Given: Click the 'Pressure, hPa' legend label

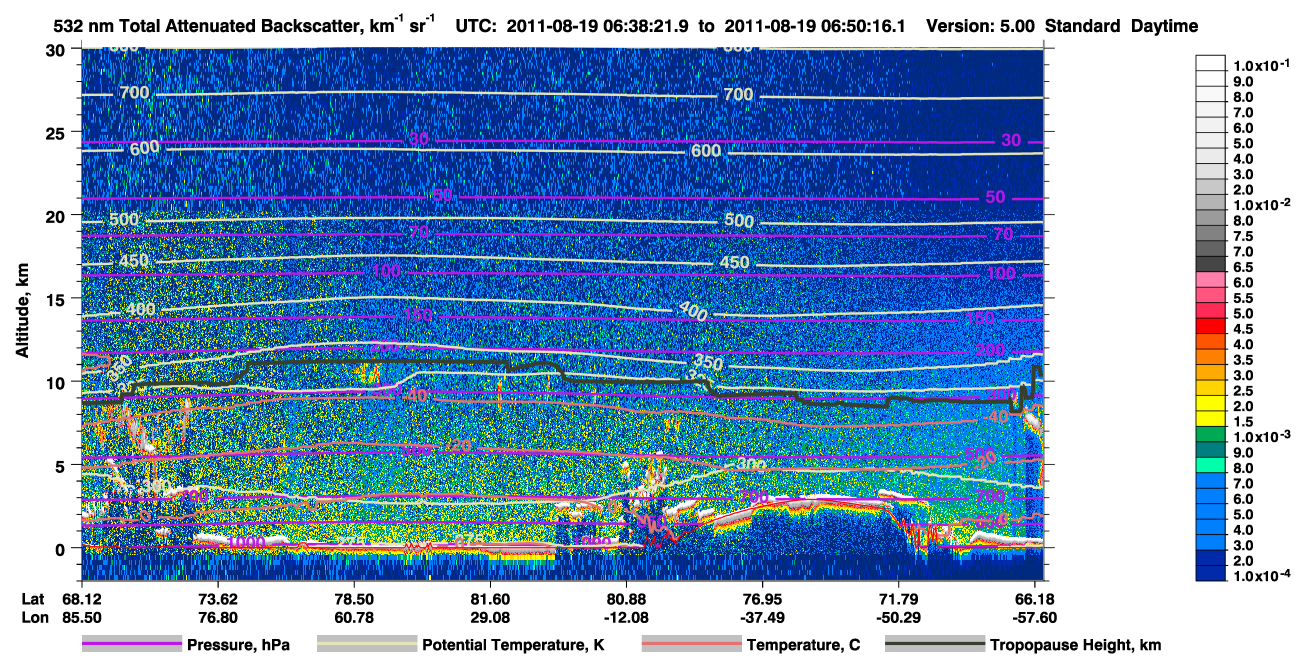Looking at the screenshot, I should point(238,646).
